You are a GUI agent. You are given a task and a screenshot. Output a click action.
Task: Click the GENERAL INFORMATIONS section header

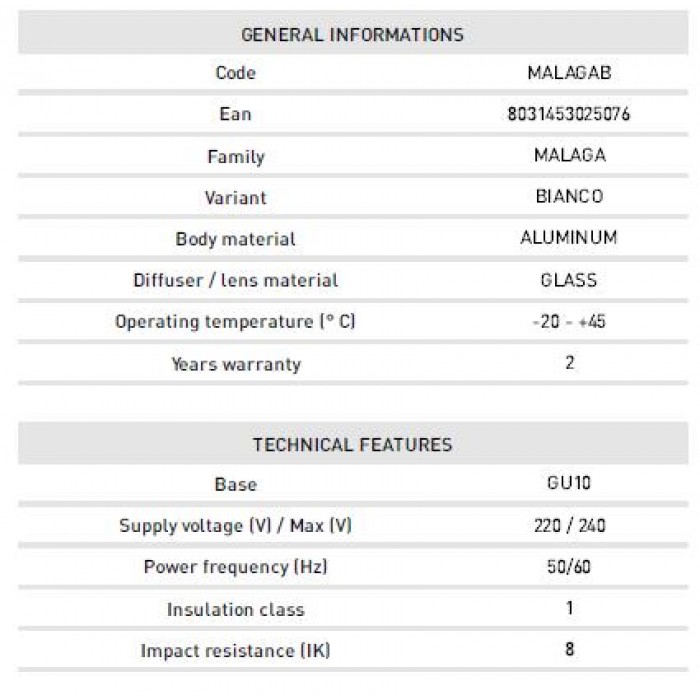coord(352,34)
